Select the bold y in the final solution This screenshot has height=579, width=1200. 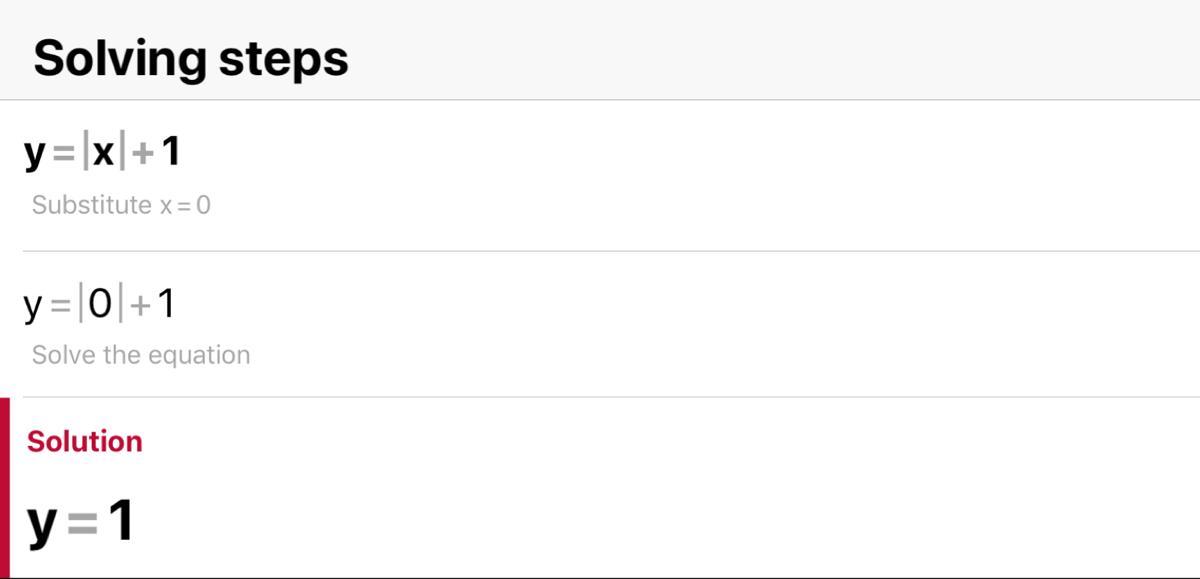click(x=43, y=524)
